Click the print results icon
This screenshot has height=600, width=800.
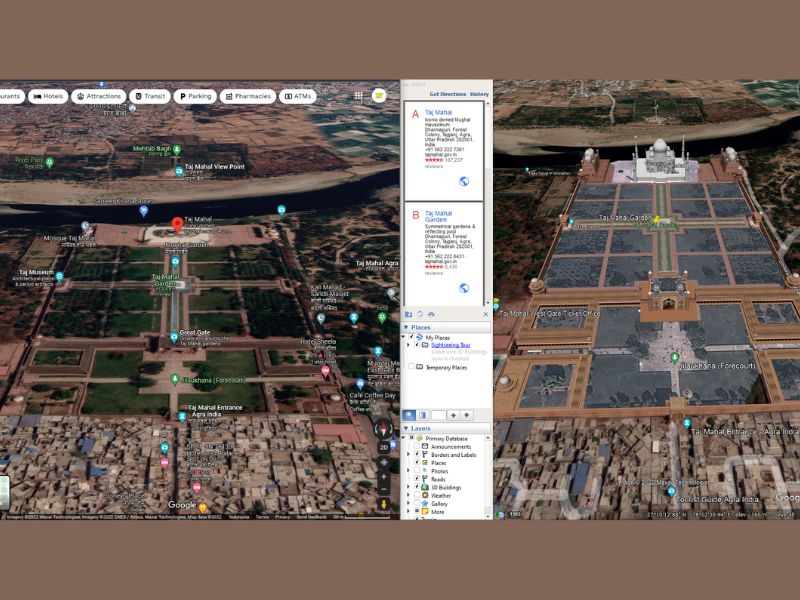431,314
